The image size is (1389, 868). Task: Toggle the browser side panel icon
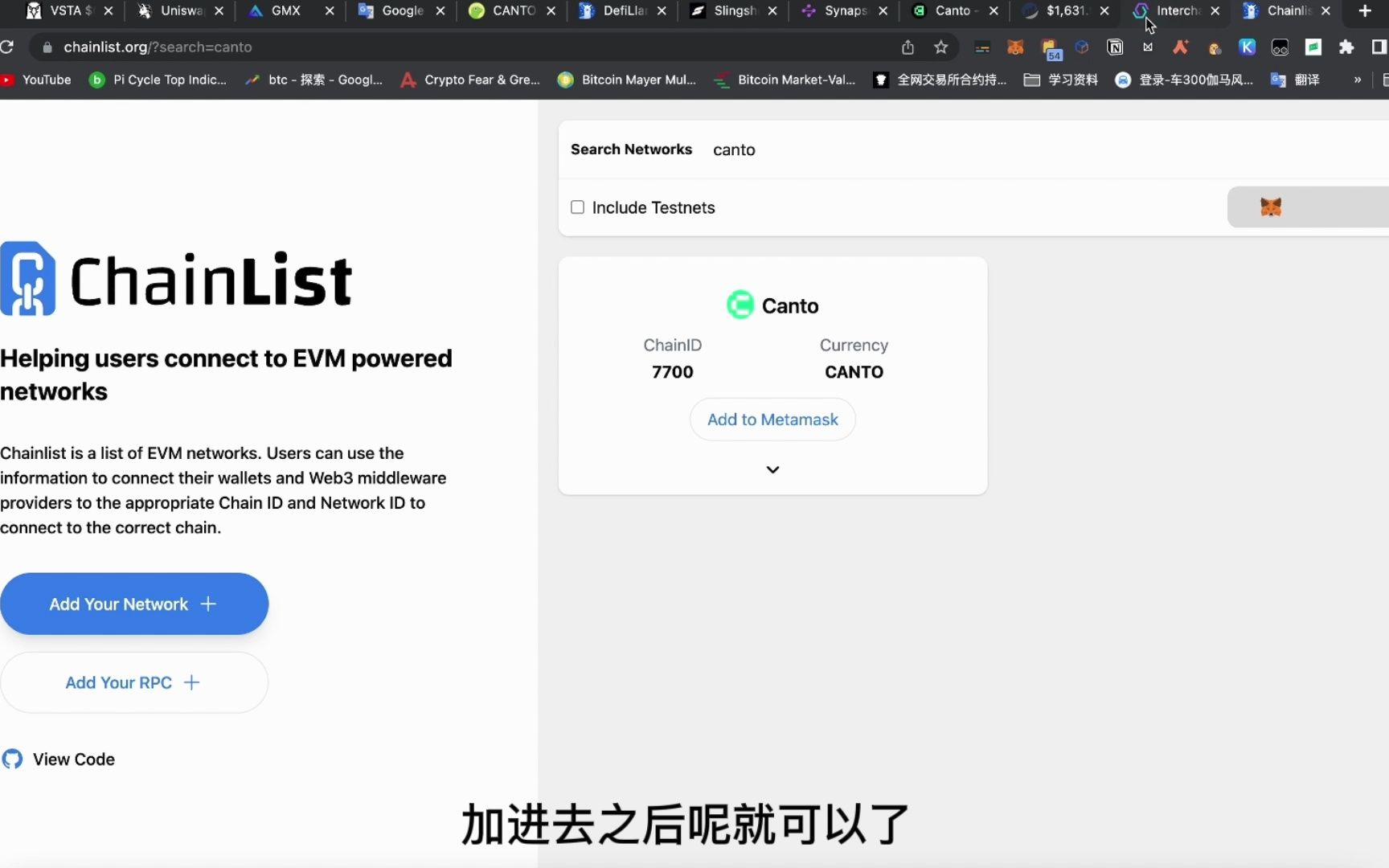(1379, 47)
